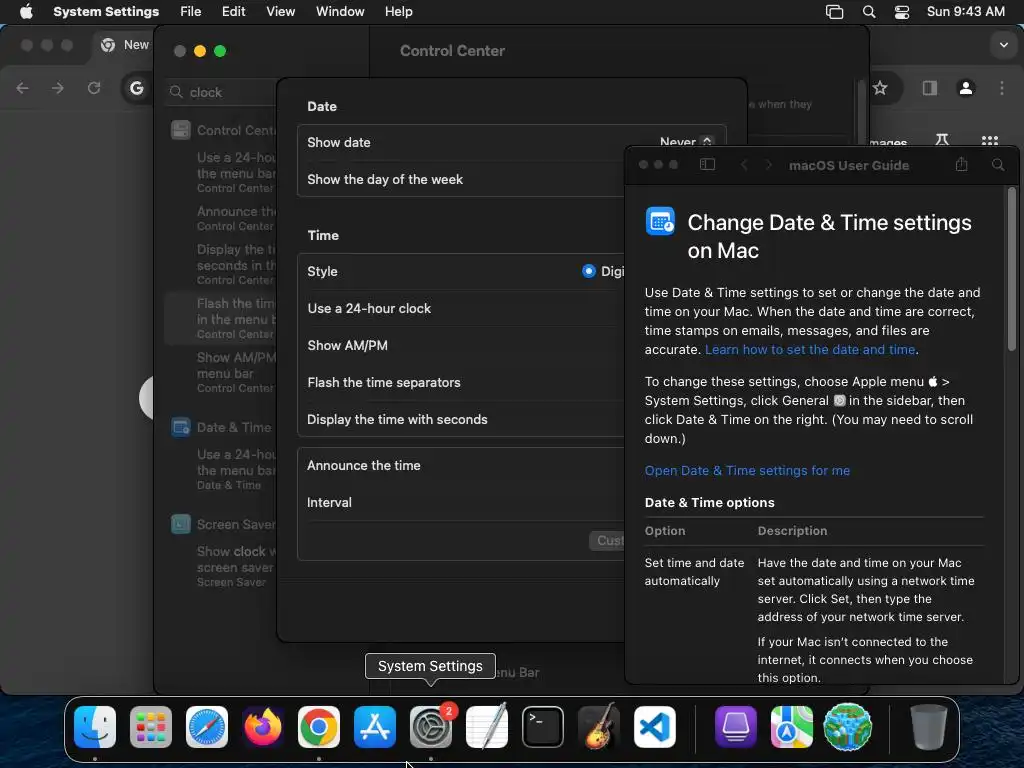Select Date & Time sidebar result
This screenshot has height=768, width=1024.
[222, 427]
